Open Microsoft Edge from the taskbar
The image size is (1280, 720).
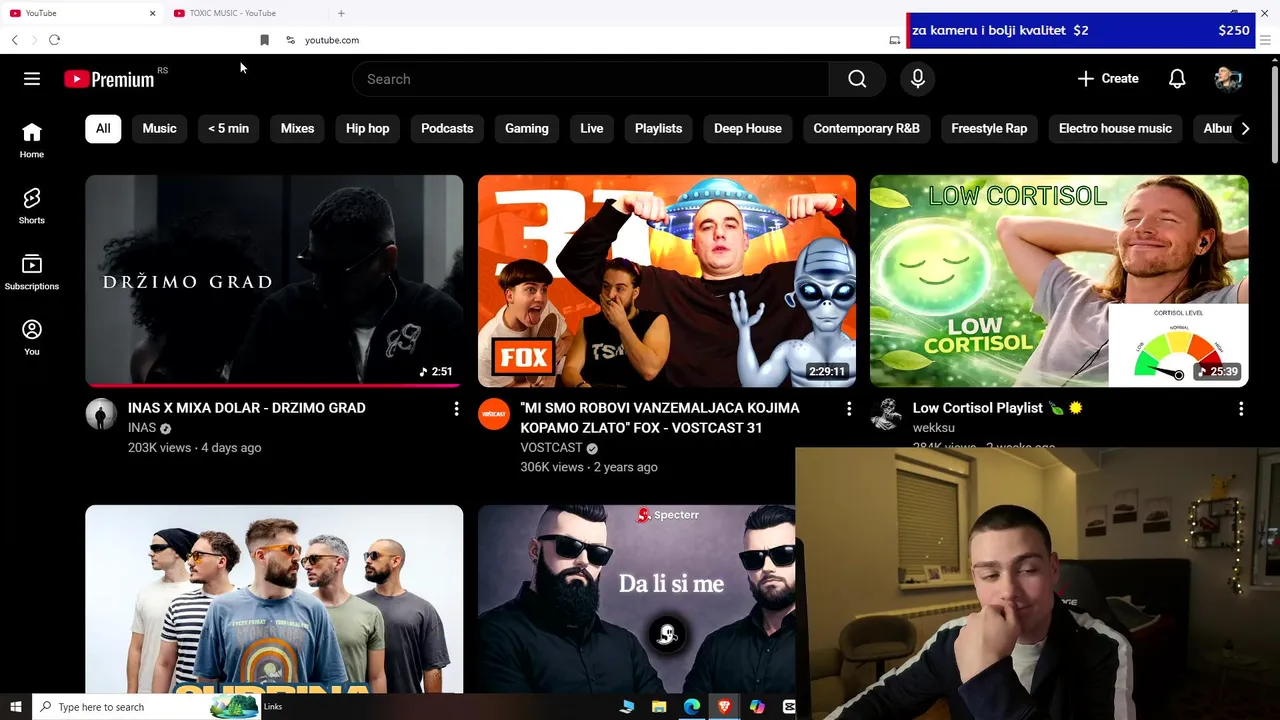point(691,707)
